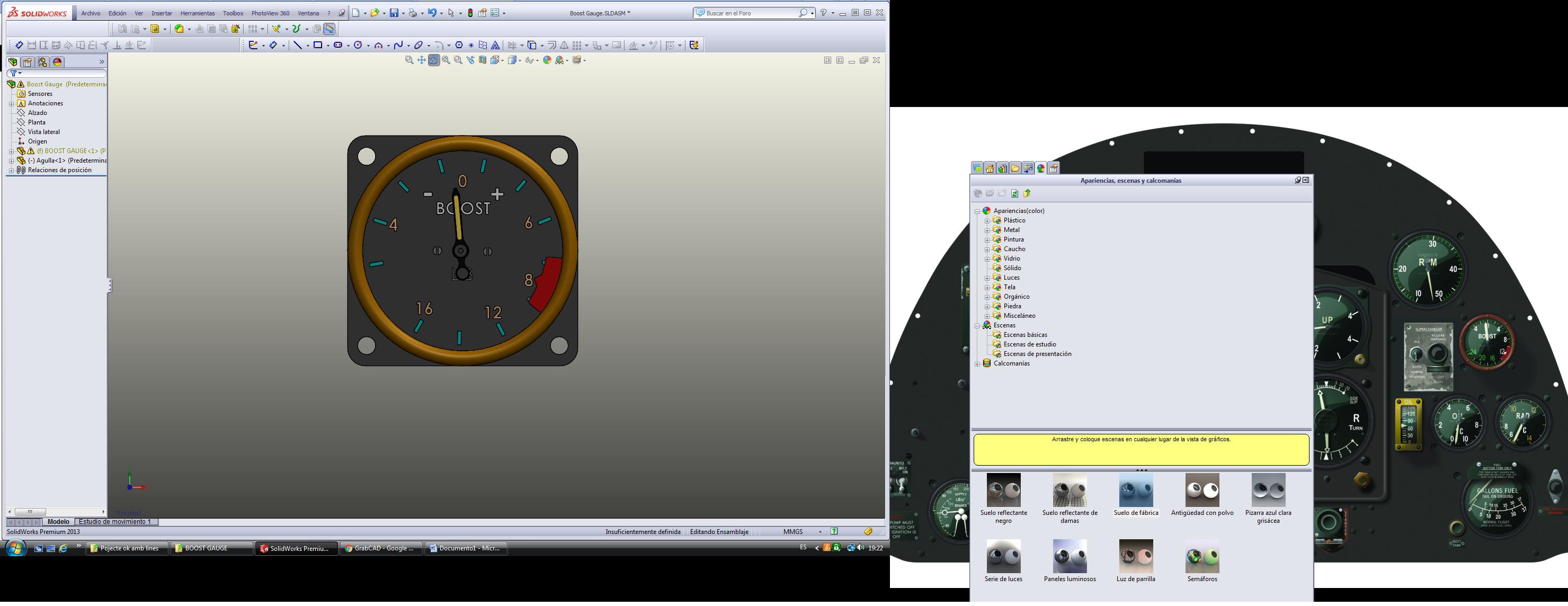Select the Semáforos scene thumbnail
The height and width of the screenshot is (606, 1568).
coord(1202,556)
